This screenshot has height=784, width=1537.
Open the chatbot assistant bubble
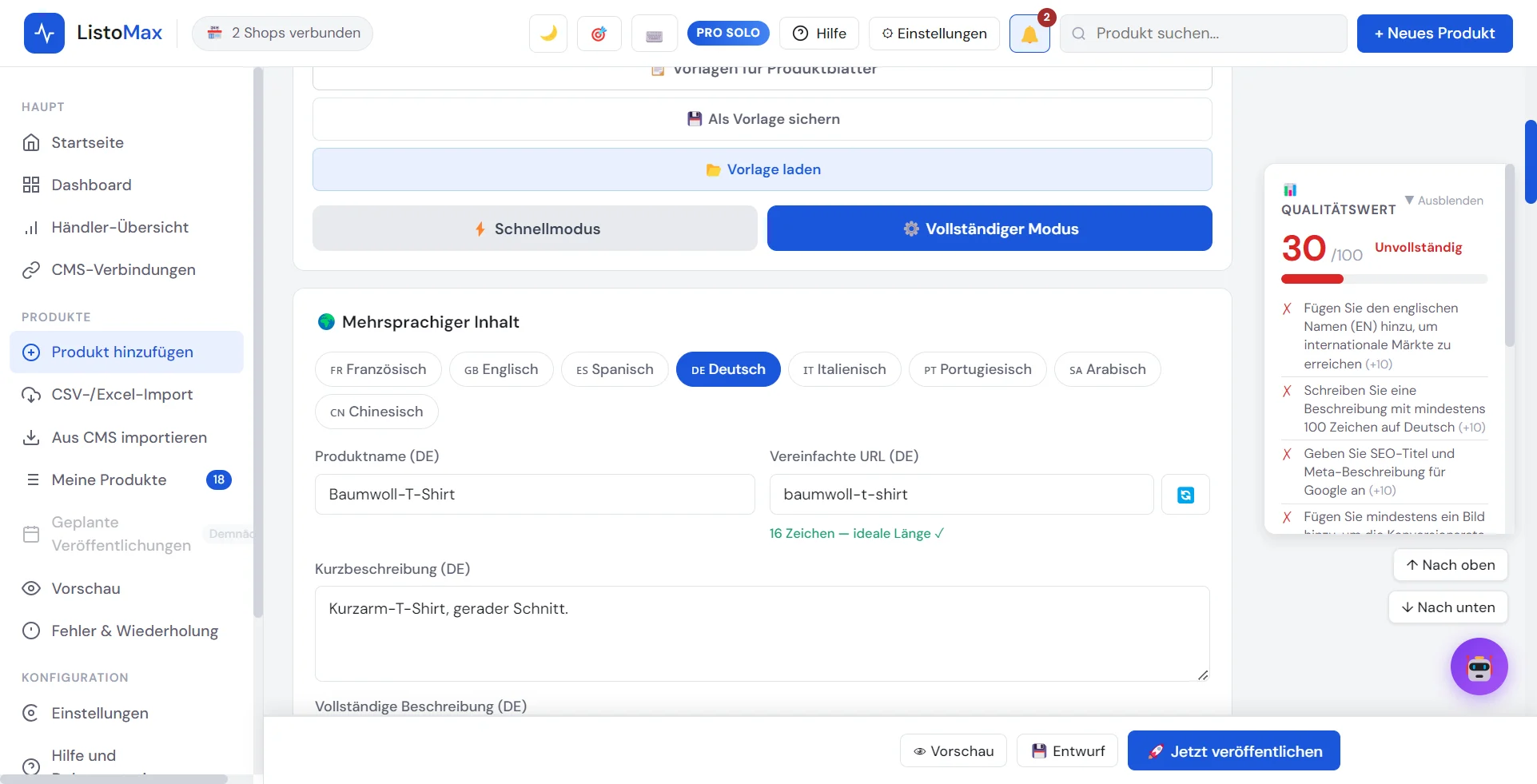point(1479,667)
